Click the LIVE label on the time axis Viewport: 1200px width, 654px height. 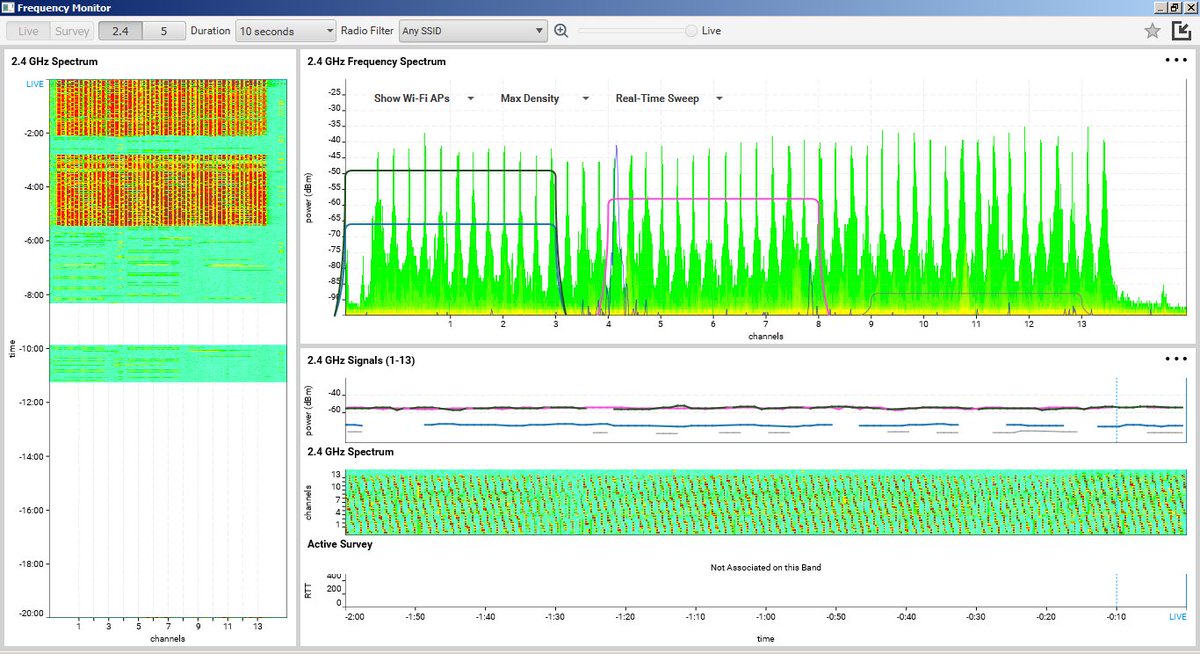(x=1178, y=617)
